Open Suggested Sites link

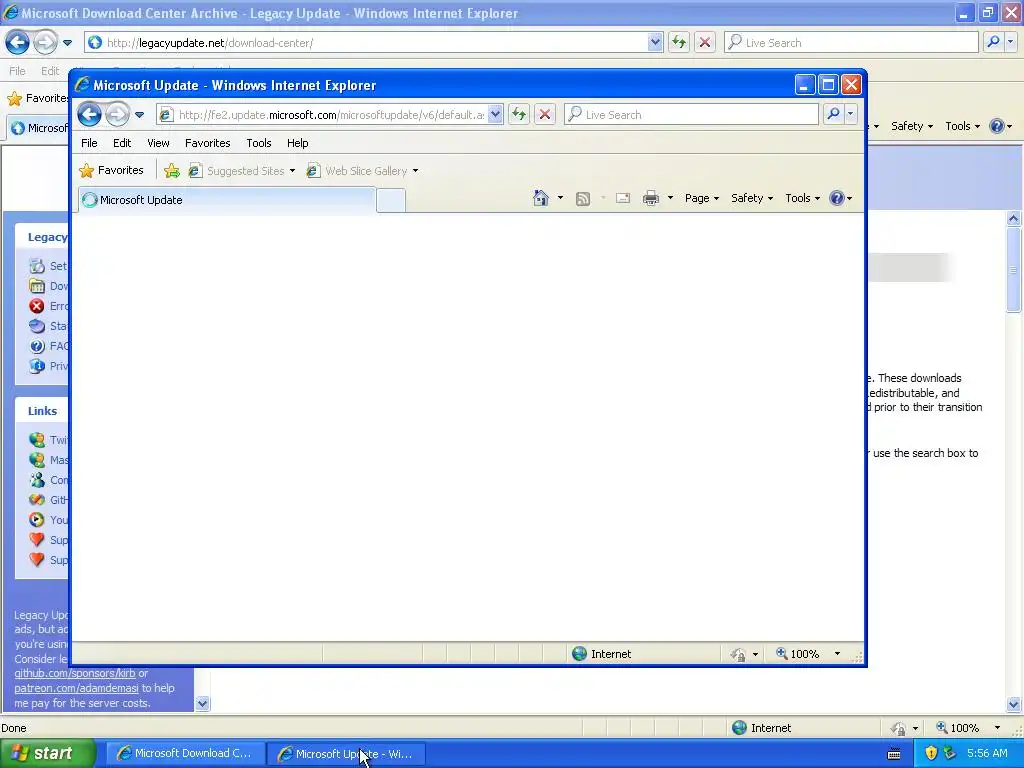pyautogui.click(x=242, y=171)
